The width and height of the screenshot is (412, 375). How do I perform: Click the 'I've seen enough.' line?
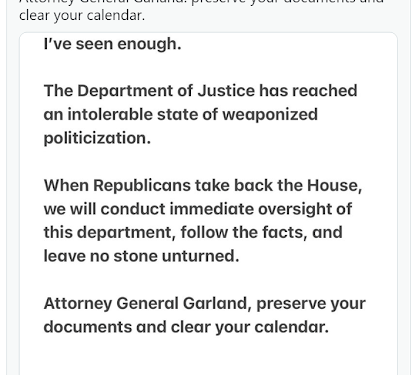(x=112, y=44)
